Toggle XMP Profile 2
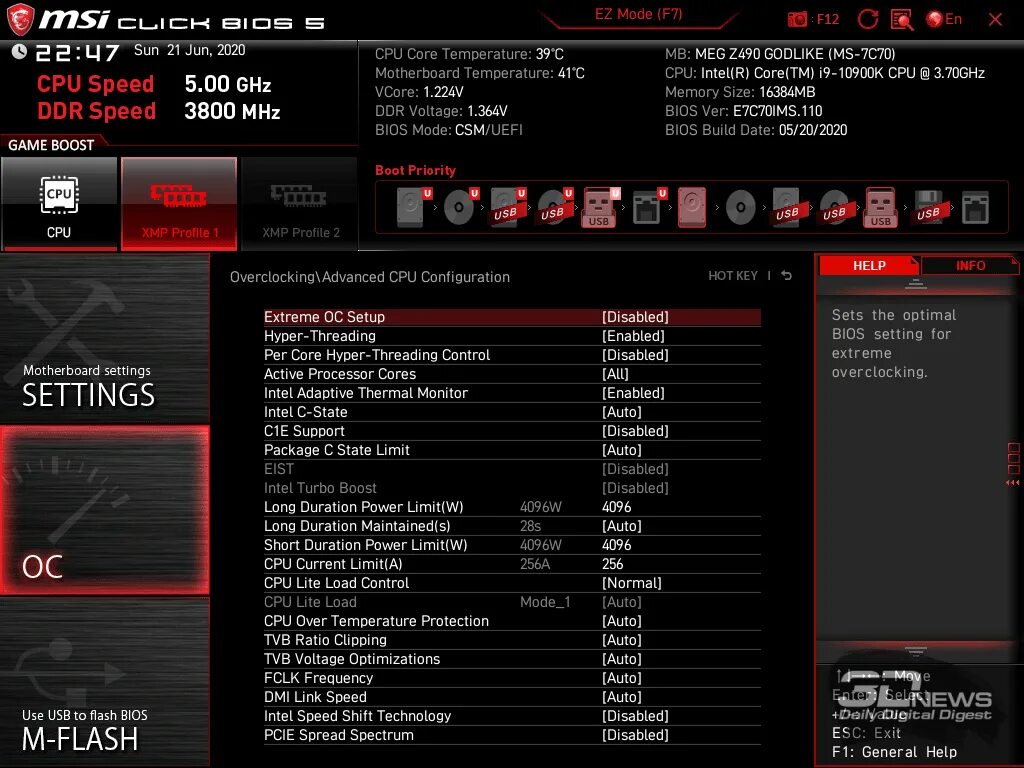This screenshot has width=1024, height=768. pos(300,203)
